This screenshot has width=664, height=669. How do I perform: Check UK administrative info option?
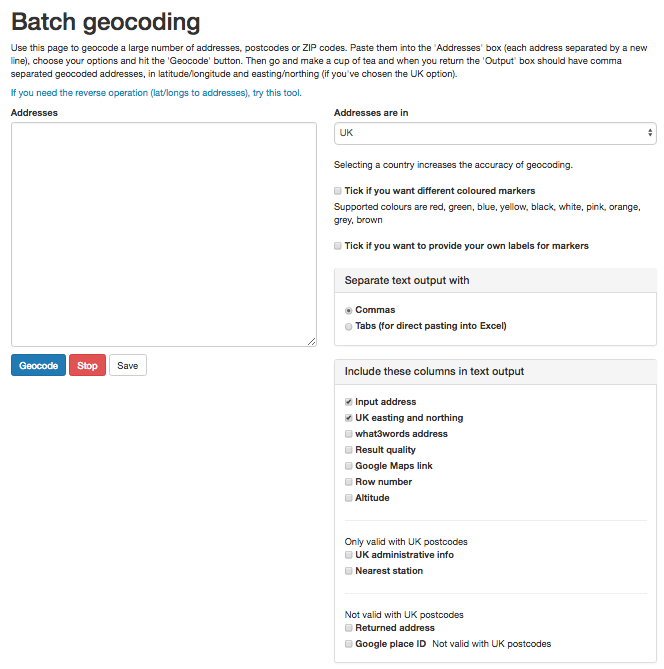coord(349,555)
